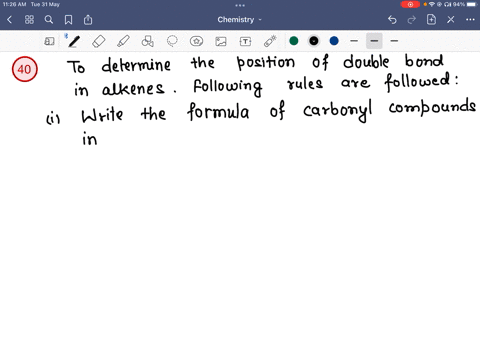Choose the black pen color
The image size is (480, 360).
(314, 41)
